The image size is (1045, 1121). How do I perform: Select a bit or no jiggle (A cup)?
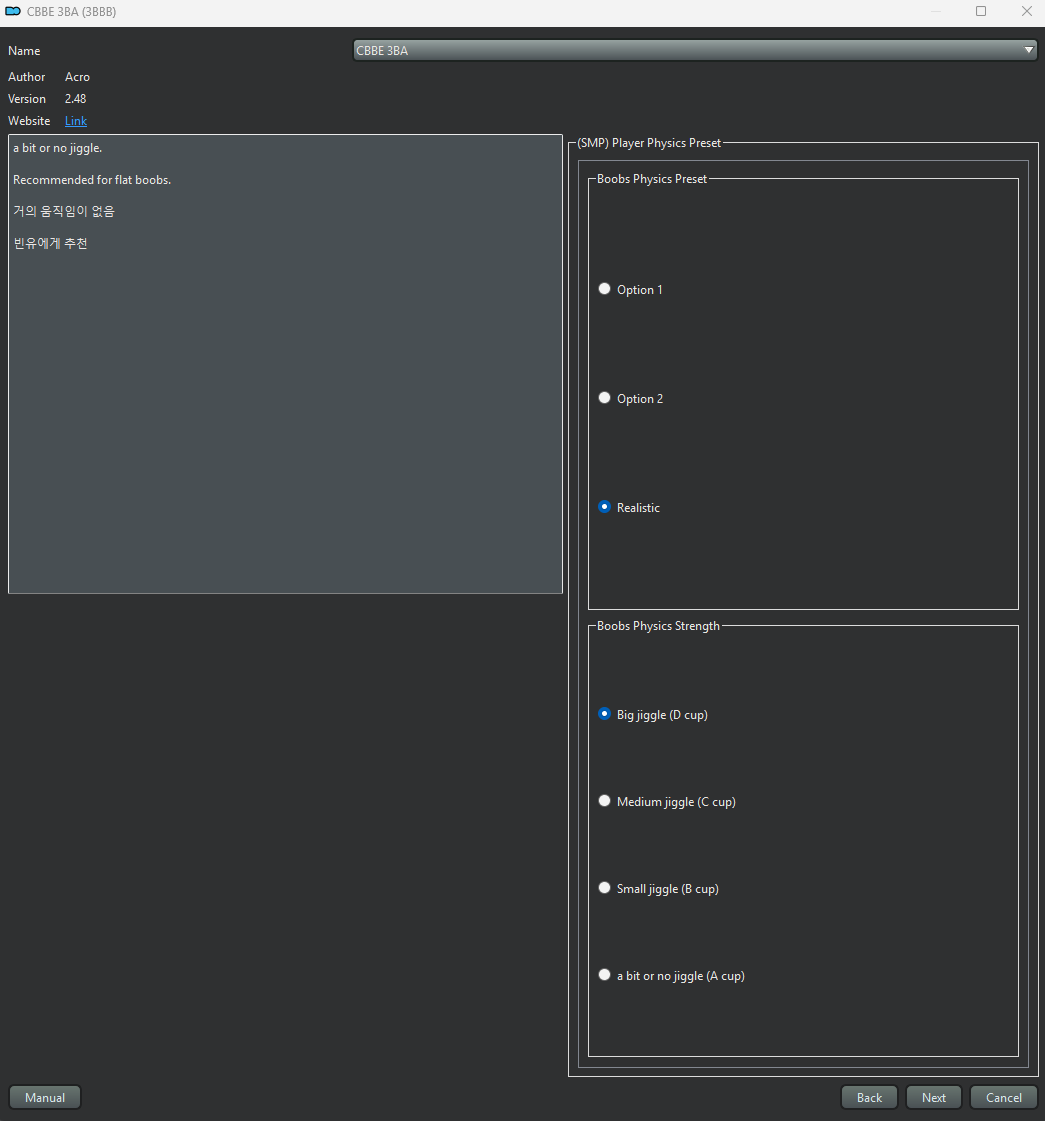click(671, 976)
